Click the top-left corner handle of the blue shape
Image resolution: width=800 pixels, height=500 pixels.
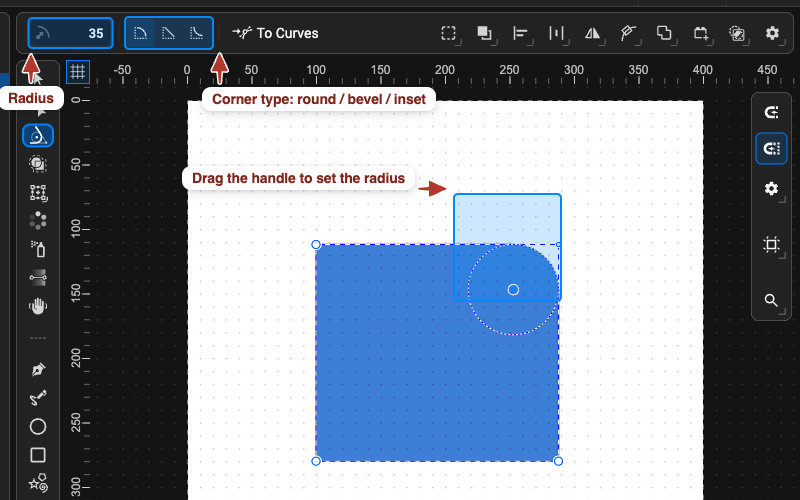316,245
